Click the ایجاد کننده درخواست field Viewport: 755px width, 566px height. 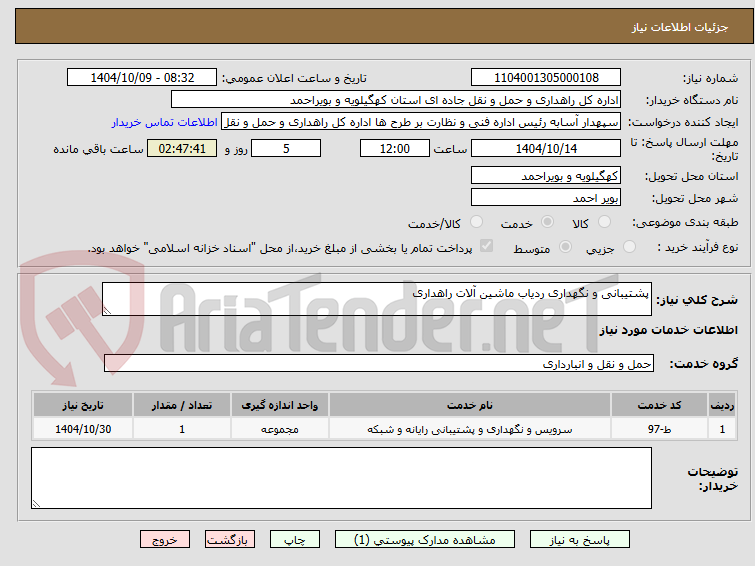pyautogui.click(x=421, y=122)
